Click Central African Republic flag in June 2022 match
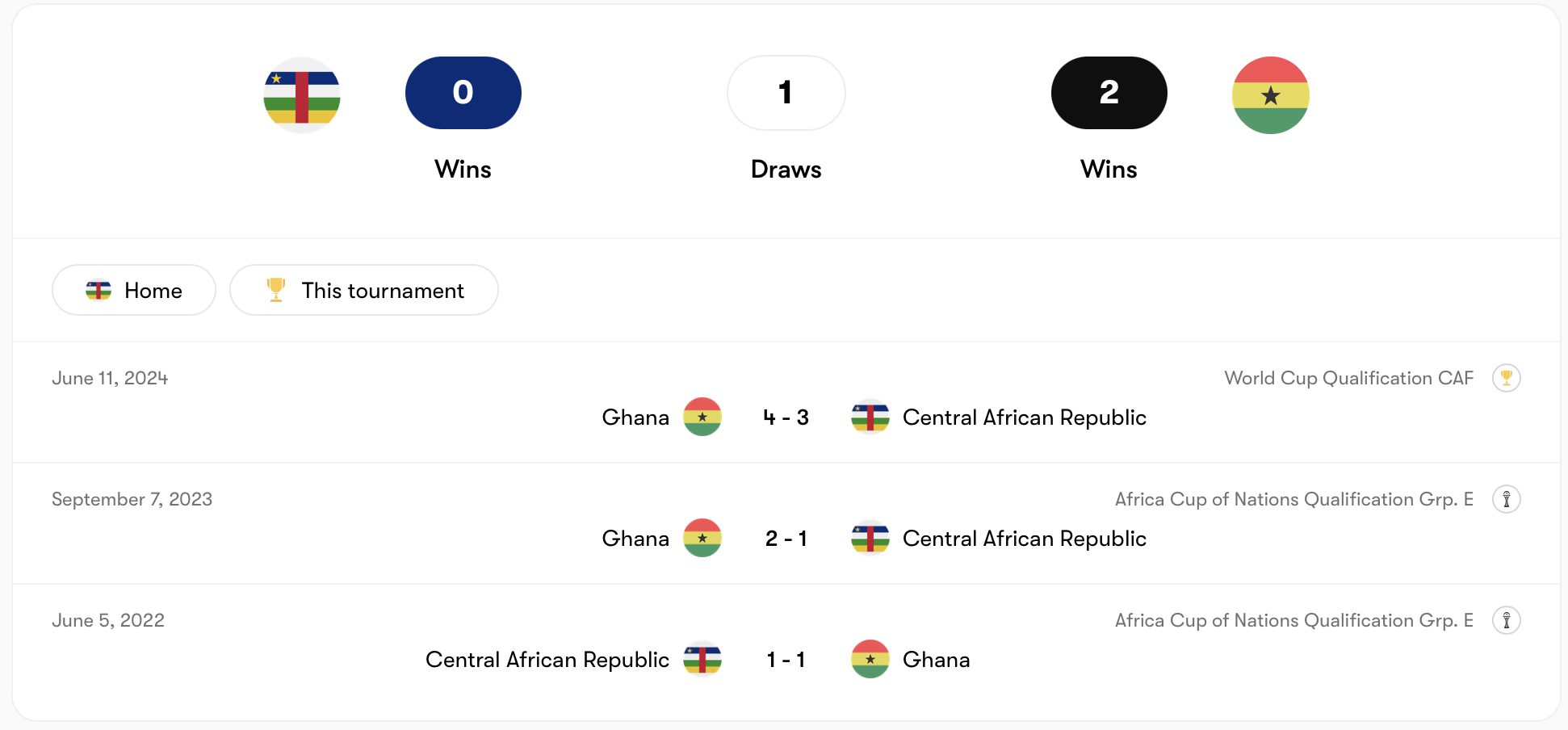This screenshot has height=730, width=1568. (x=702, y=659)
